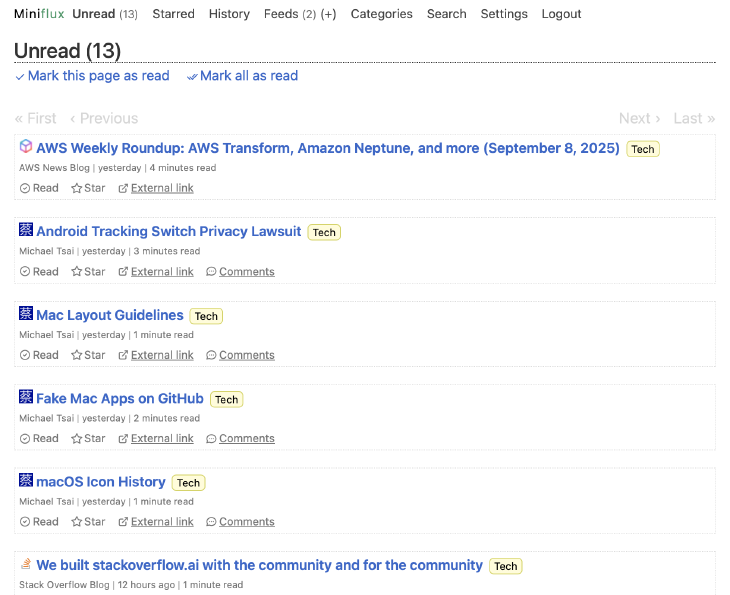
Task: Click Logout in the top menu
Action: click(561, 14)
